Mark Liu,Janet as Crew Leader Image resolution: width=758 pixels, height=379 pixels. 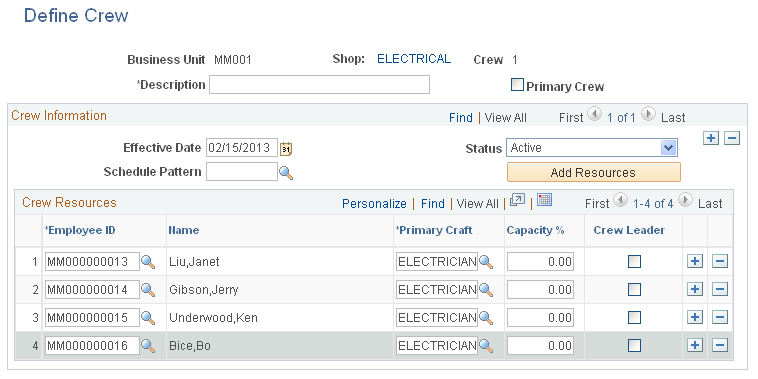[x=634, y=262]
